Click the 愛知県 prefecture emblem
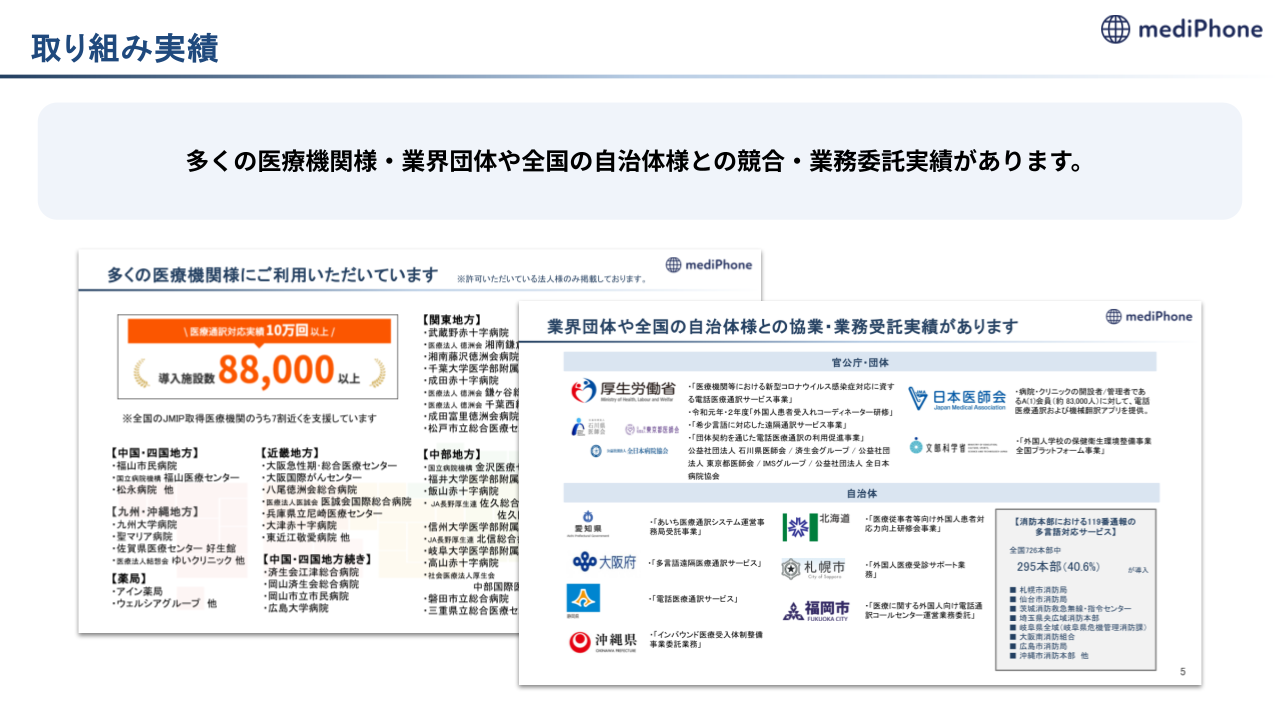The image size is (1280, 720). tap(588, 523)
